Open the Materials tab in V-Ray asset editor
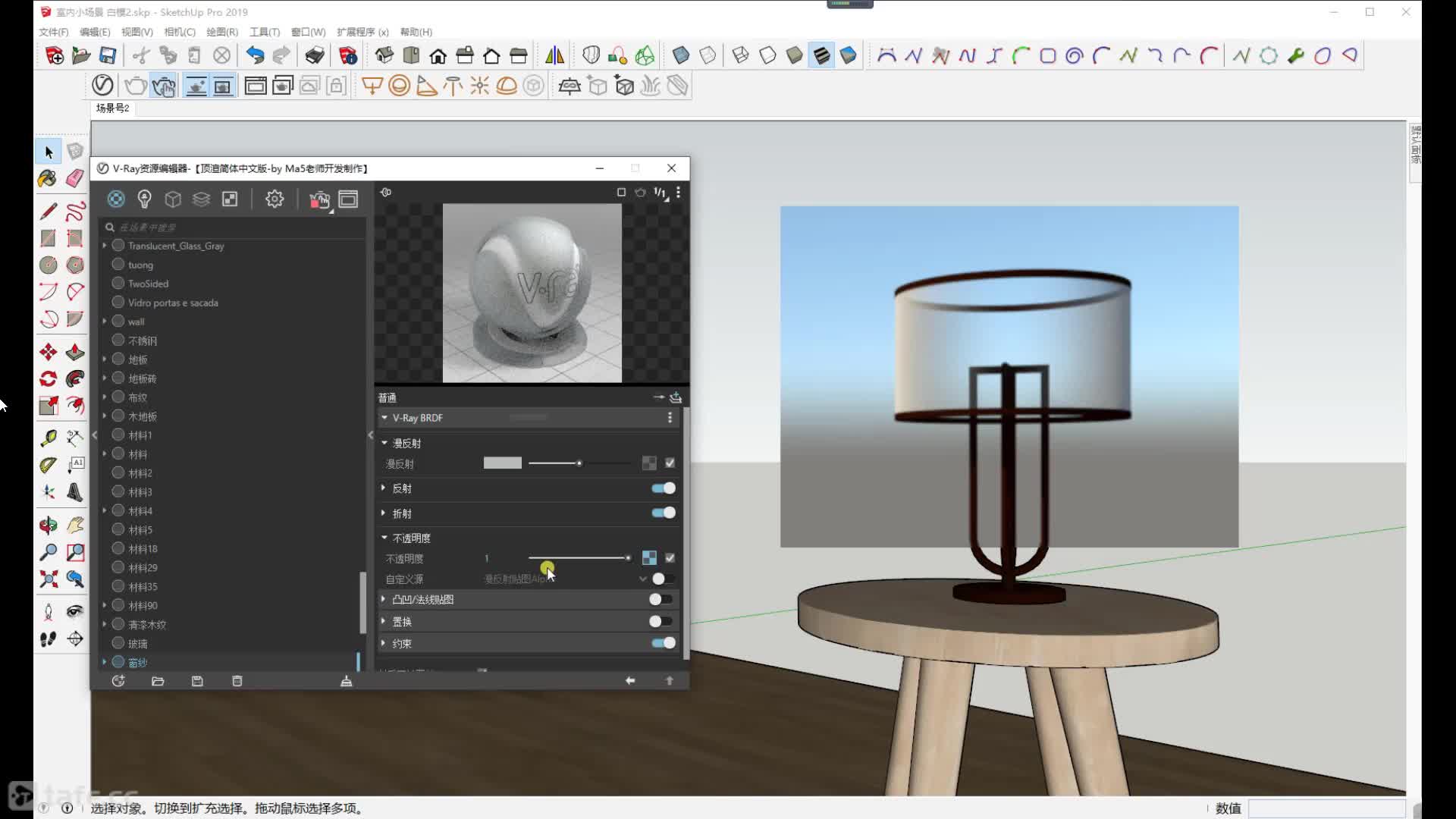This screenshot has width=1456, height=819. coord(115,199)
